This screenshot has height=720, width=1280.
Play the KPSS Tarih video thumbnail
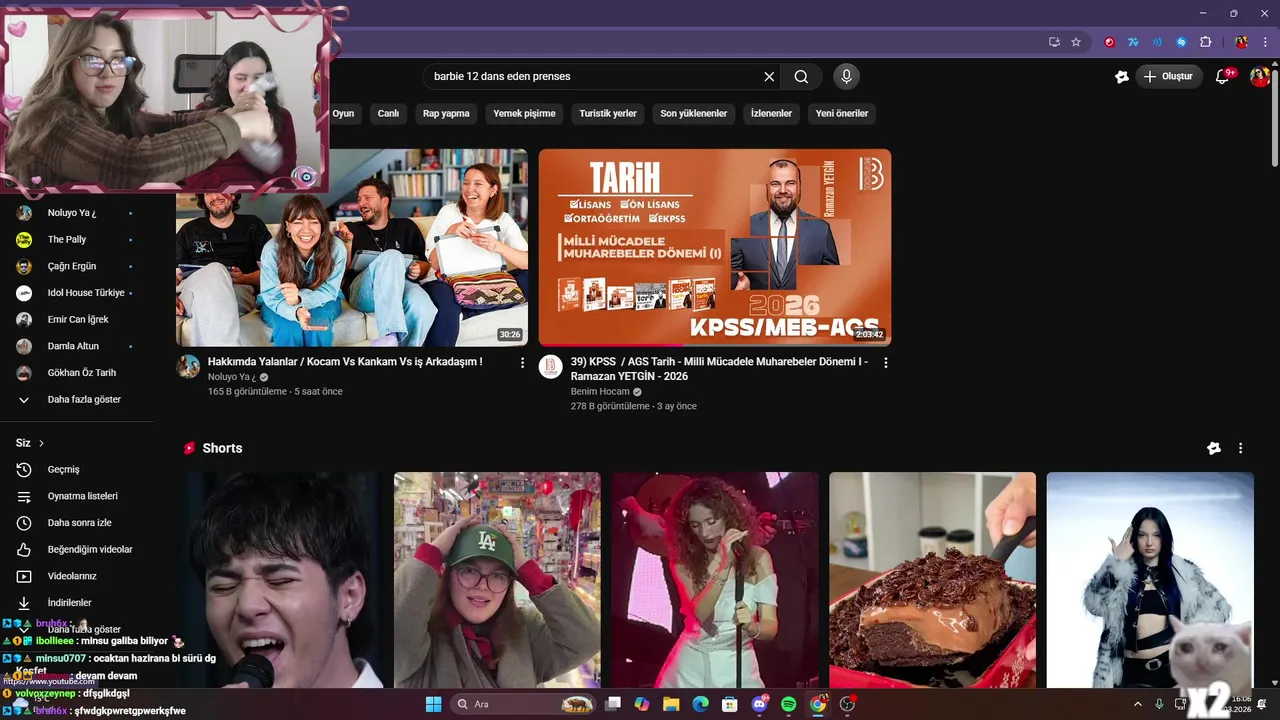click(715, 247)
